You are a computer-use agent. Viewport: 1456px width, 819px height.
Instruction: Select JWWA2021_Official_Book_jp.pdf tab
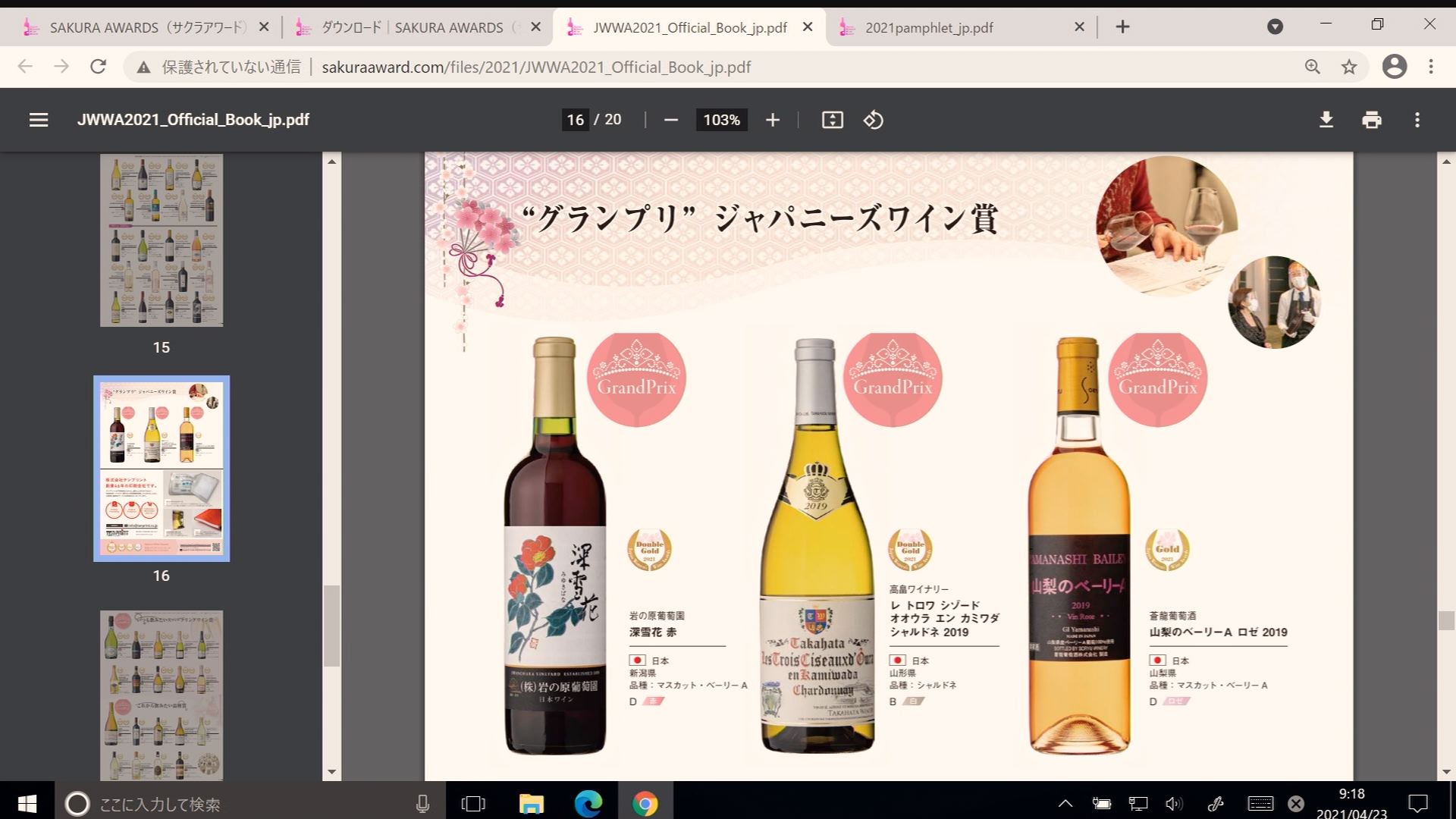pos(689,27)
